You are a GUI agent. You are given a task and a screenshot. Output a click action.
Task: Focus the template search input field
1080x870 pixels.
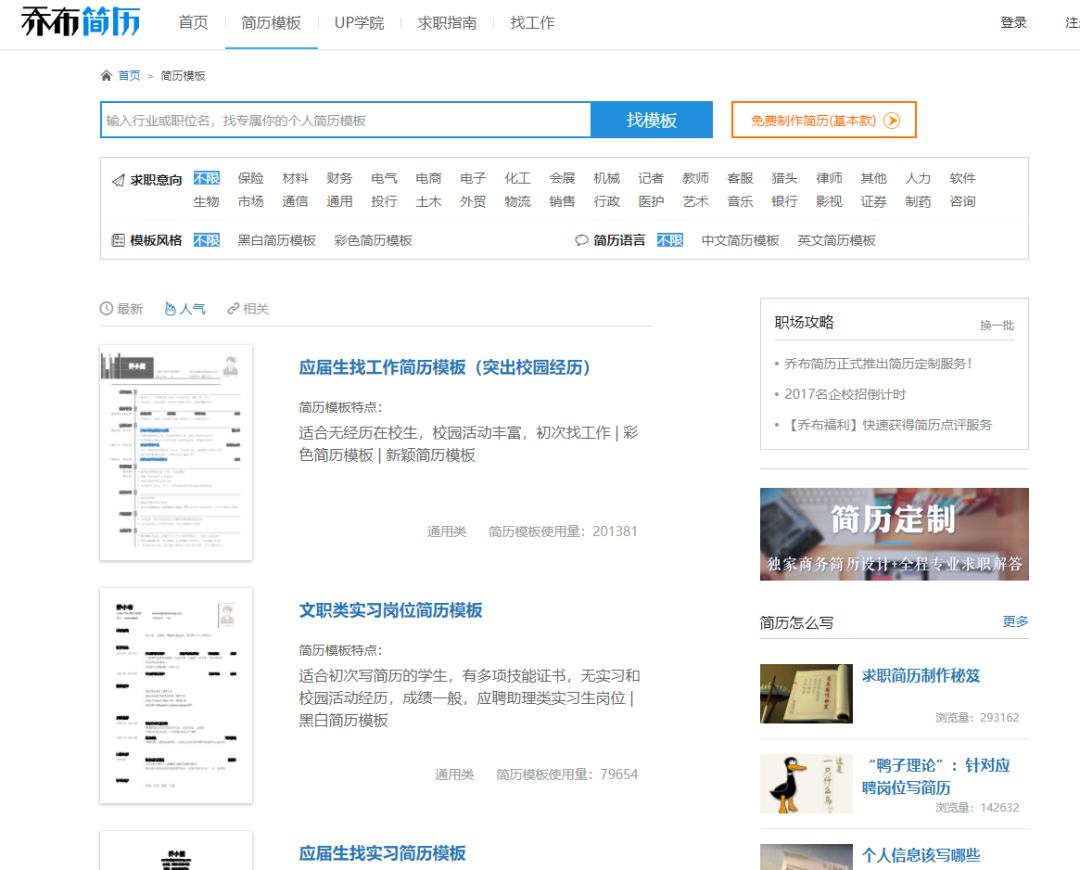346,120
